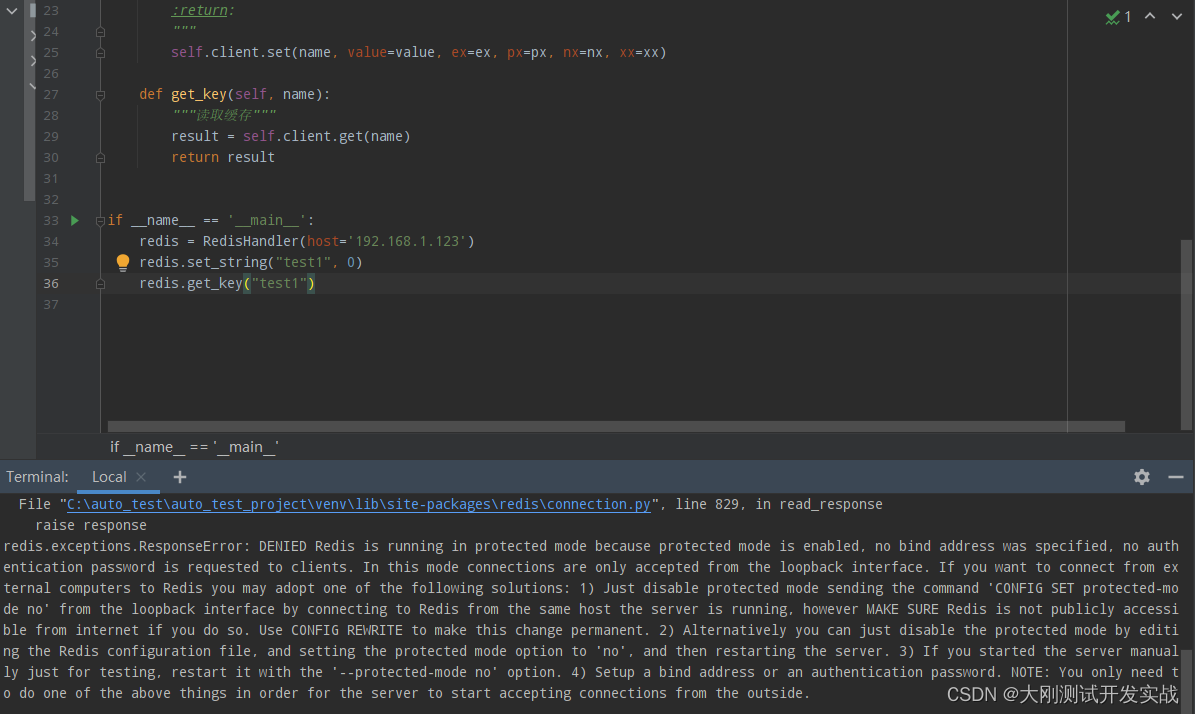Click line number 27 in the gutter

[51, 94]
